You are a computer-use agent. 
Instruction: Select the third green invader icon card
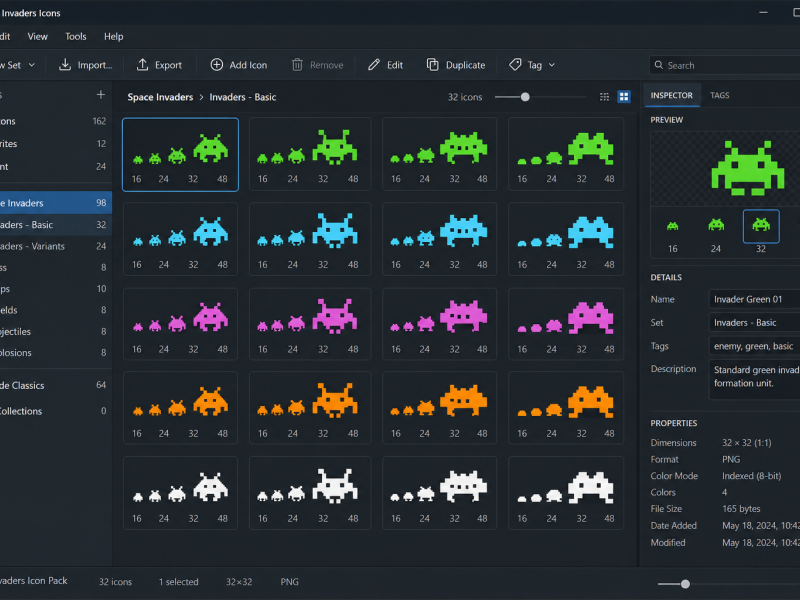439,155
